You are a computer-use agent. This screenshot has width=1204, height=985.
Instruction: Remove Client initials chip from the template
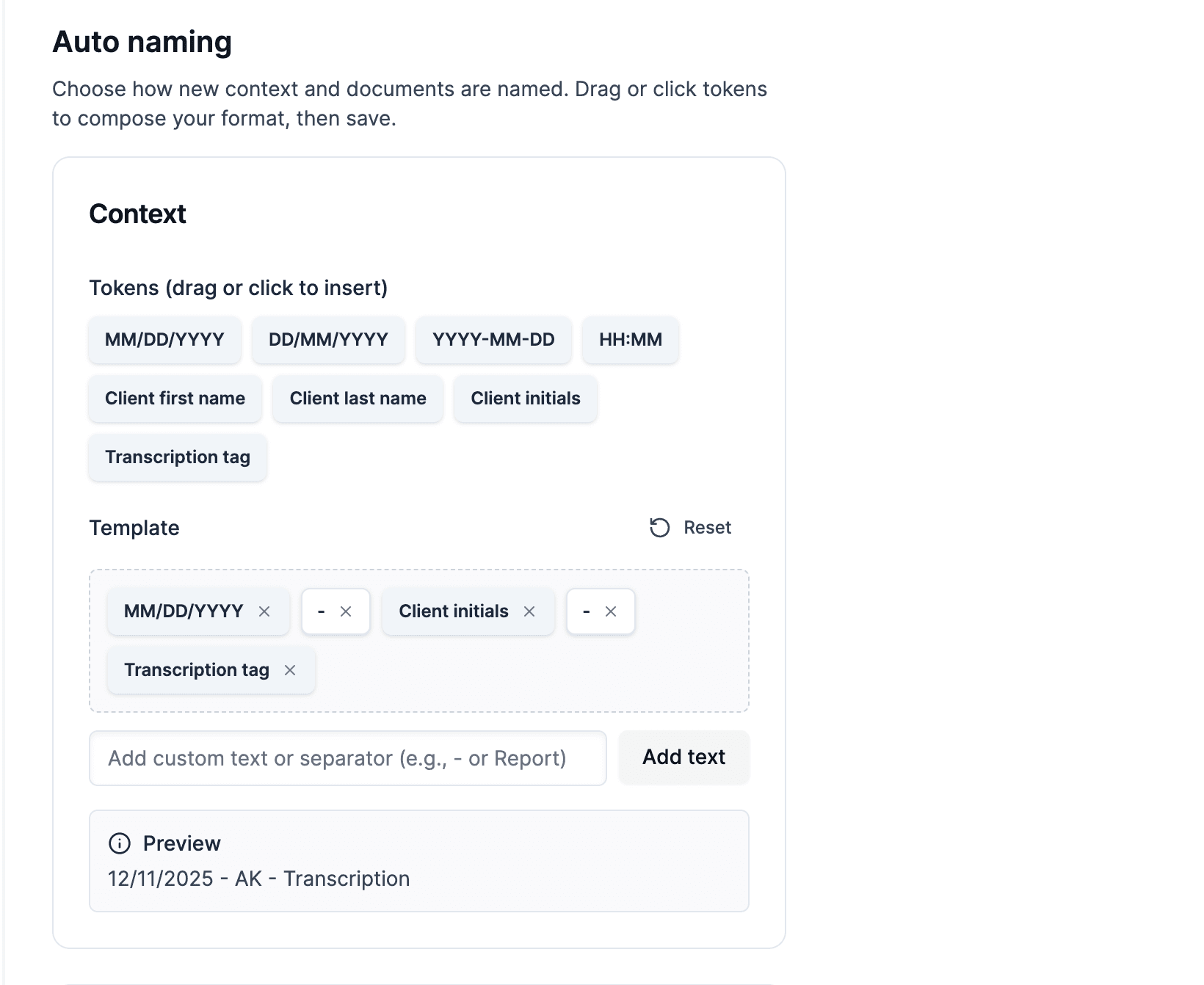coord(529,611)
